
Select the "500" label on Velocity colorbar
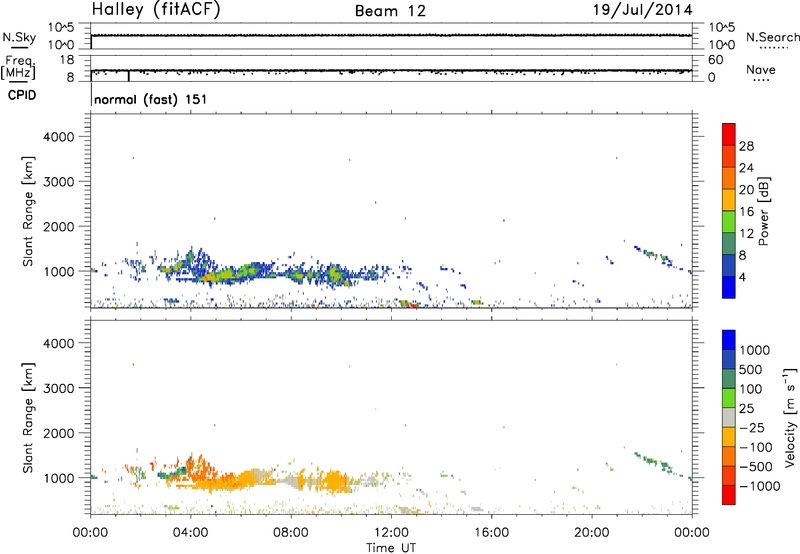(x=752, y=369)
